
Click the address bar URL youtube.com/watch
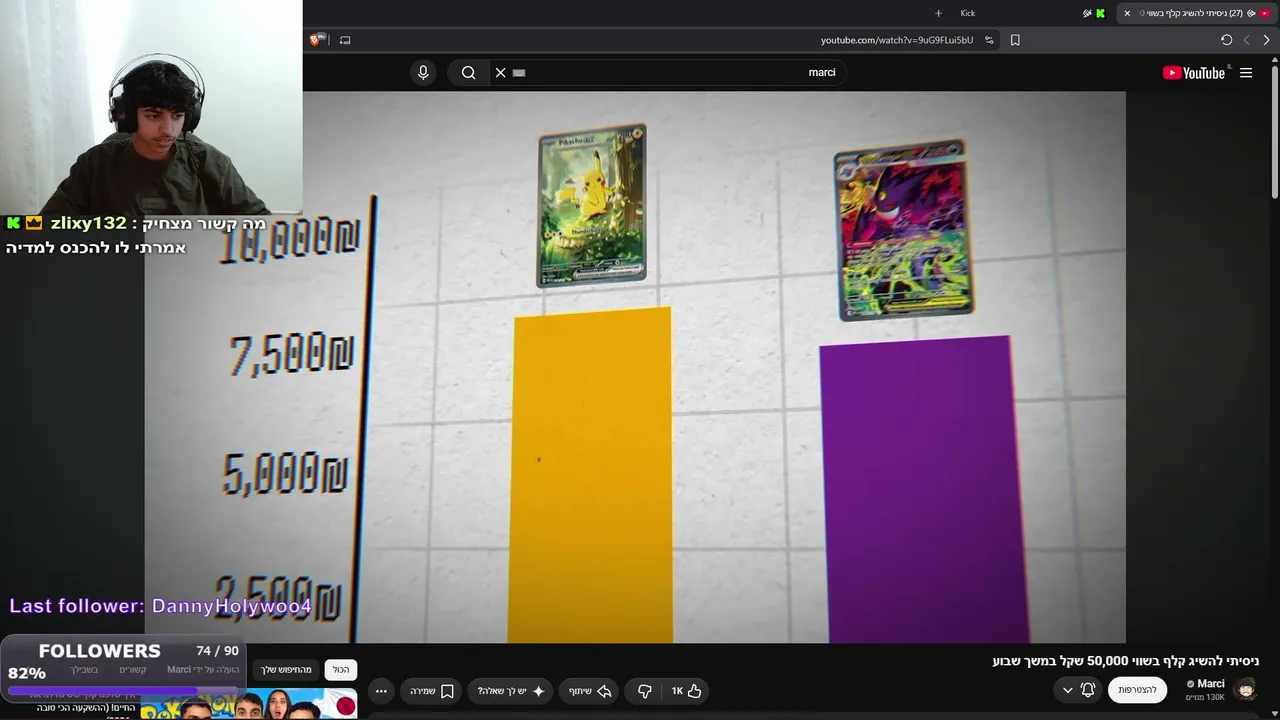pos(897,40)
